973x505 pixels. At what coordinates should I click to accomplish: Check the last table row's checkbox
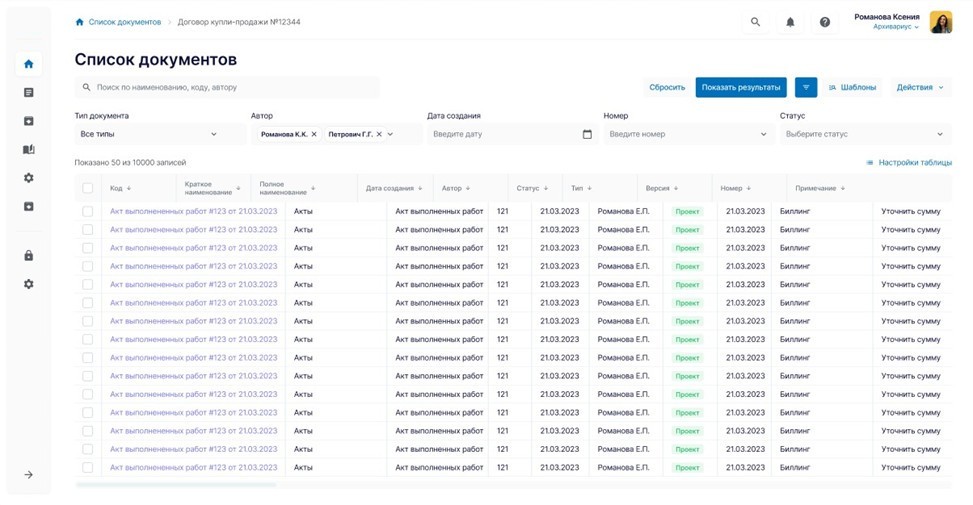88,467
